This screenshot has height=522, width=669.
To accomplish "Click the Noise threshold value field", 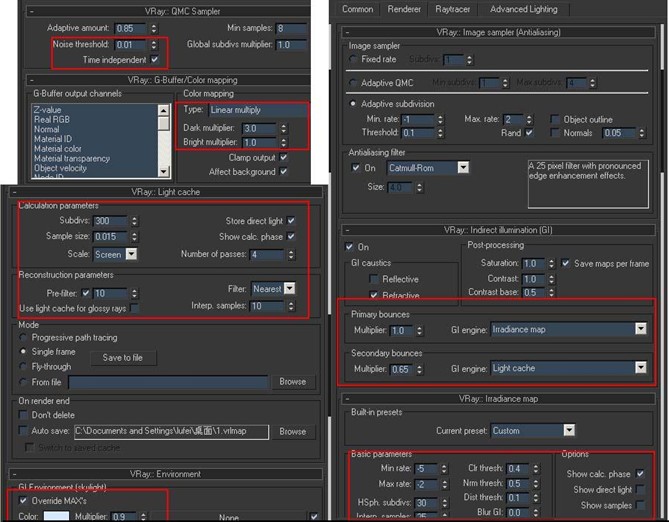I will tap(130, 45).
